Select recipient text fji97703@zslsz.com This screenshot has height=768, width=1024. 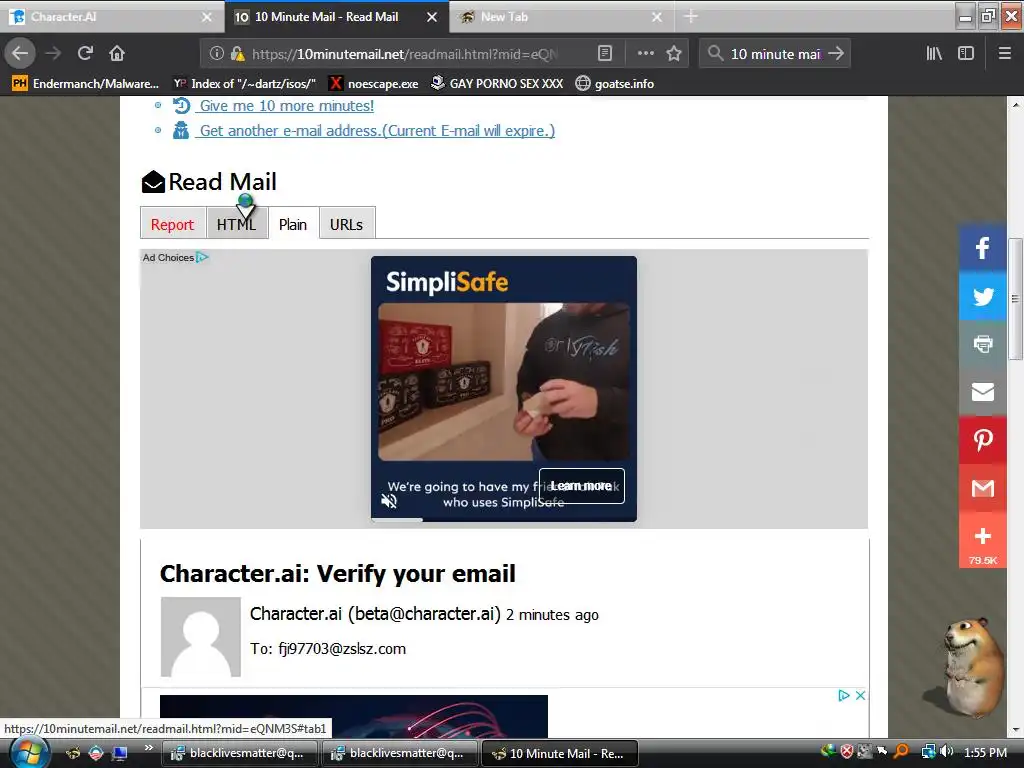tap(342, 648)
